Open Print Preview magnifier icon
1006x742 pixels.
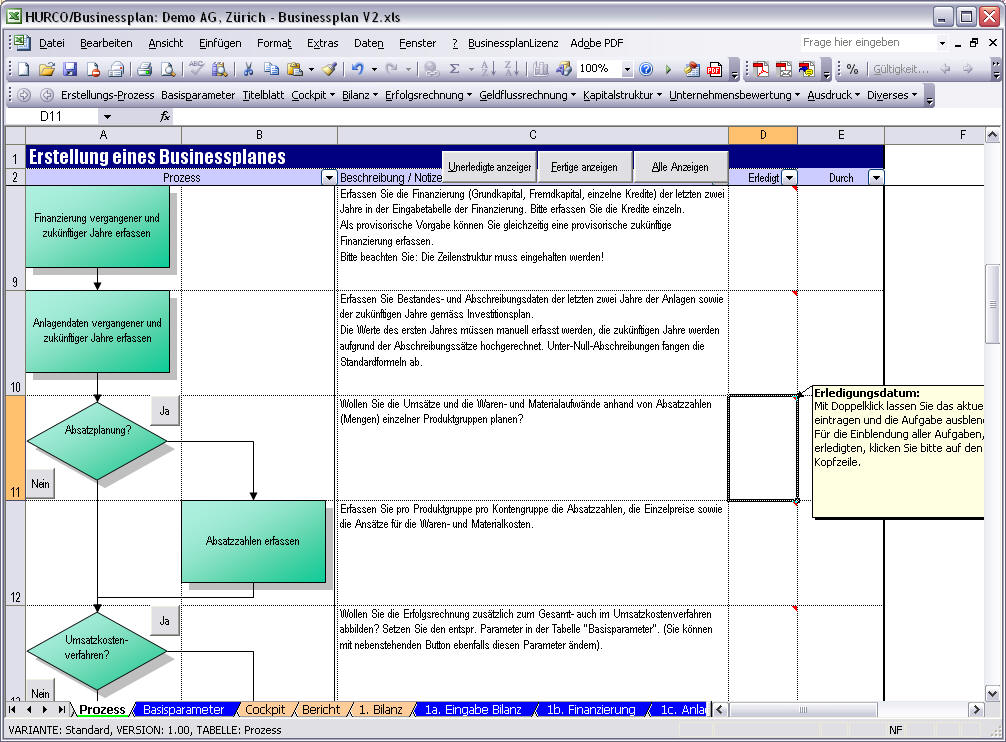[x=168, y=69]
